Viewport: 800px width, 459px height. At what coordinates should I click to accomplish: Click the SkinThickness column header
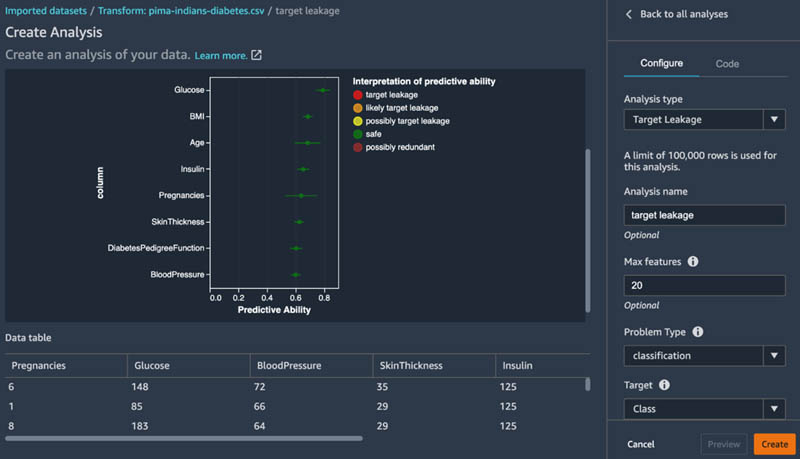click(411, 366)
